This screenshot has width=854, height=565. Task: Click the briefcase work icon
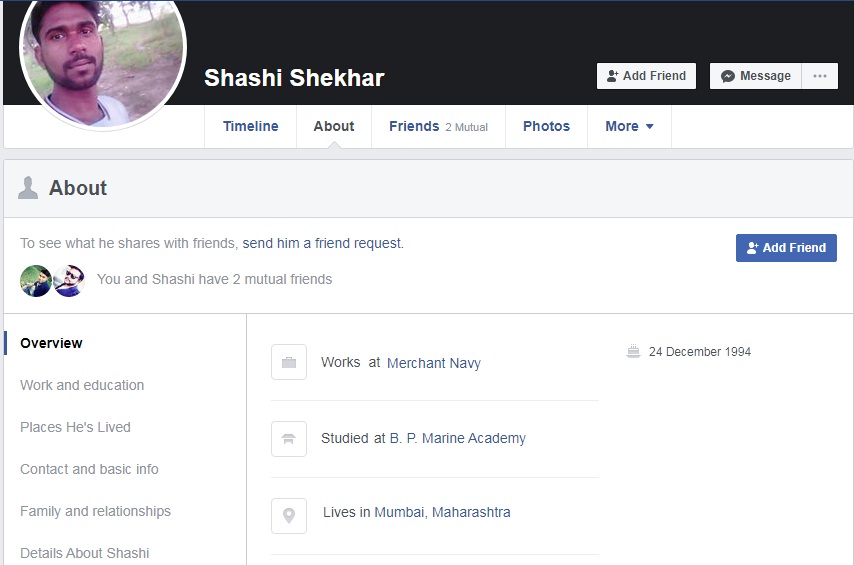tap(289, 362)
